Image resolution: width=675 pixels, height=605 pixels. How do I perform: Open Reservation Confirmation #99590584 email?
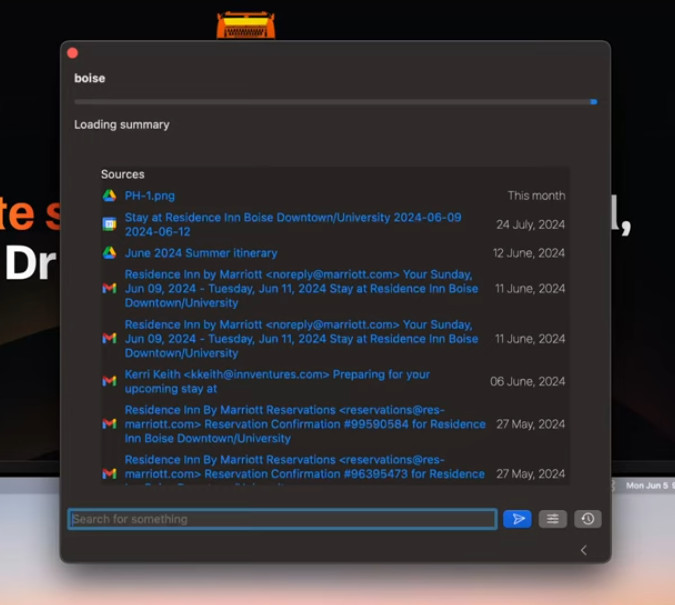(x=305, y=424)
